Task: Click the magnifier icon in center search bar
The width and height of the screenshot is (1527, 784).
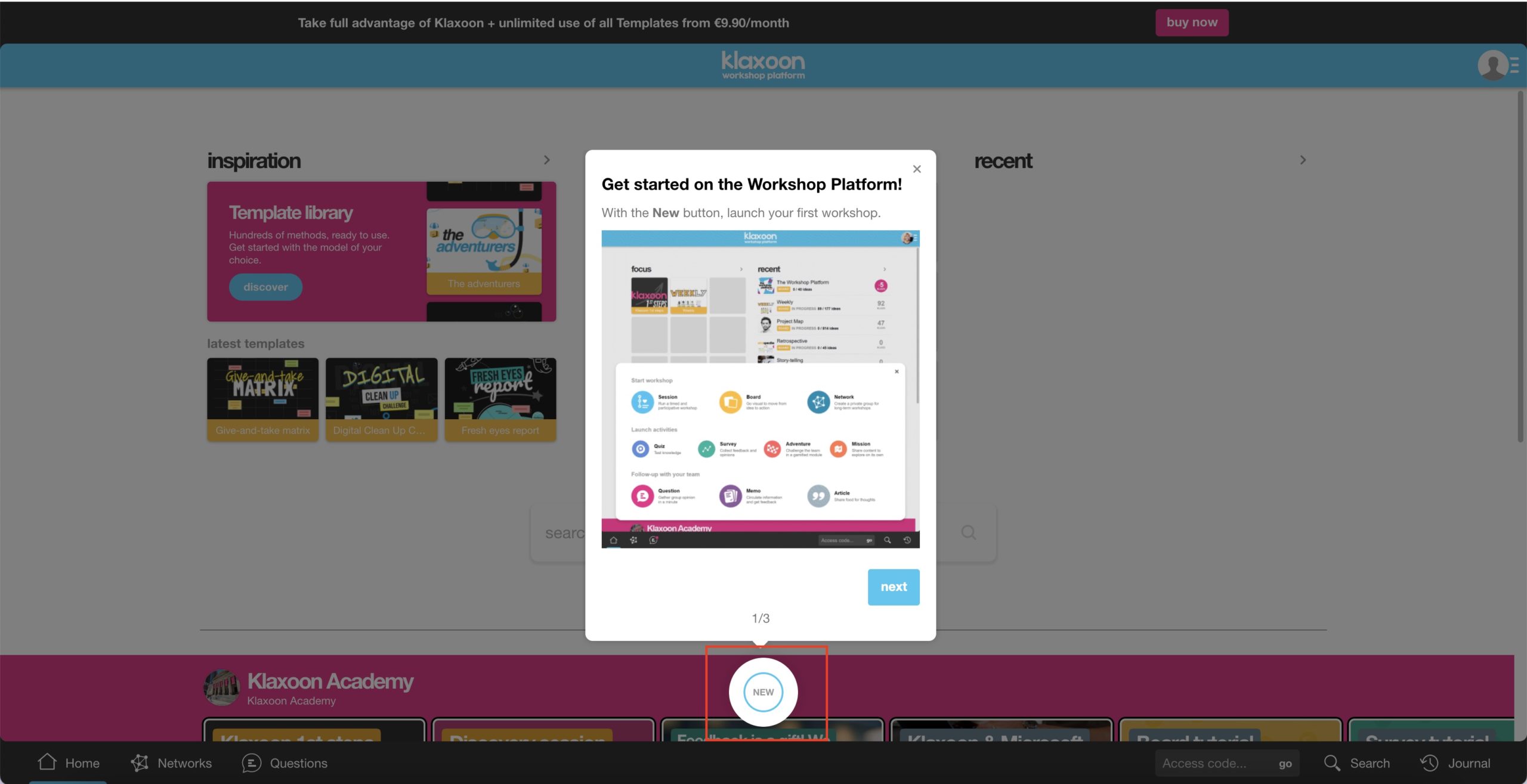Action: (969, 532)
